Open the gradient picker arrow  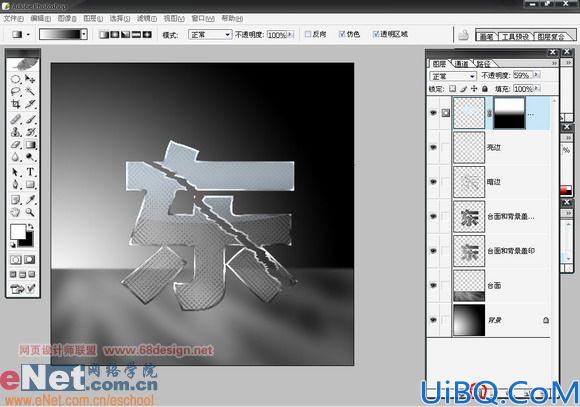click(84, 34)
